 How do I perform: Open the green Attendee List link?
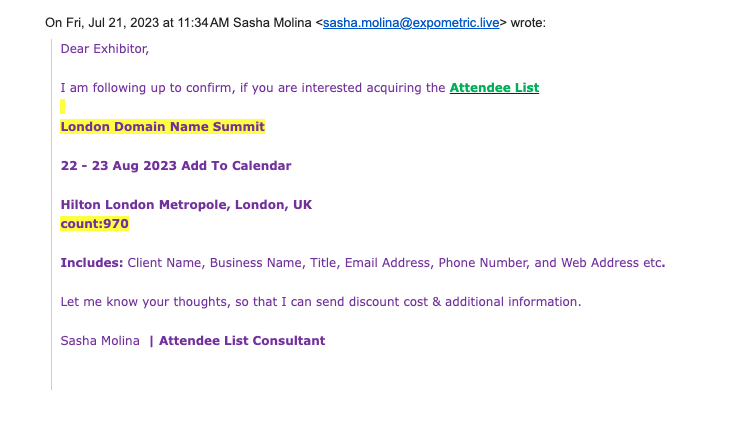[x=494, y=88]
